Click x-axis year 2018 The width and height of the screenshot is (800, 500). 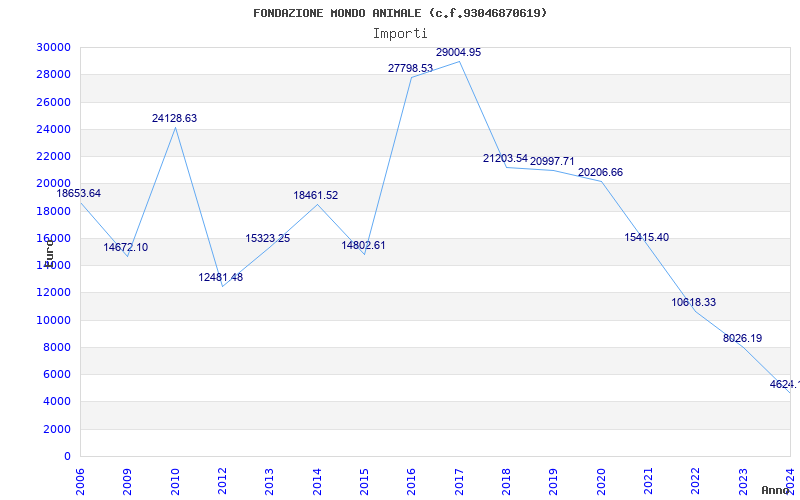[506, 481]
